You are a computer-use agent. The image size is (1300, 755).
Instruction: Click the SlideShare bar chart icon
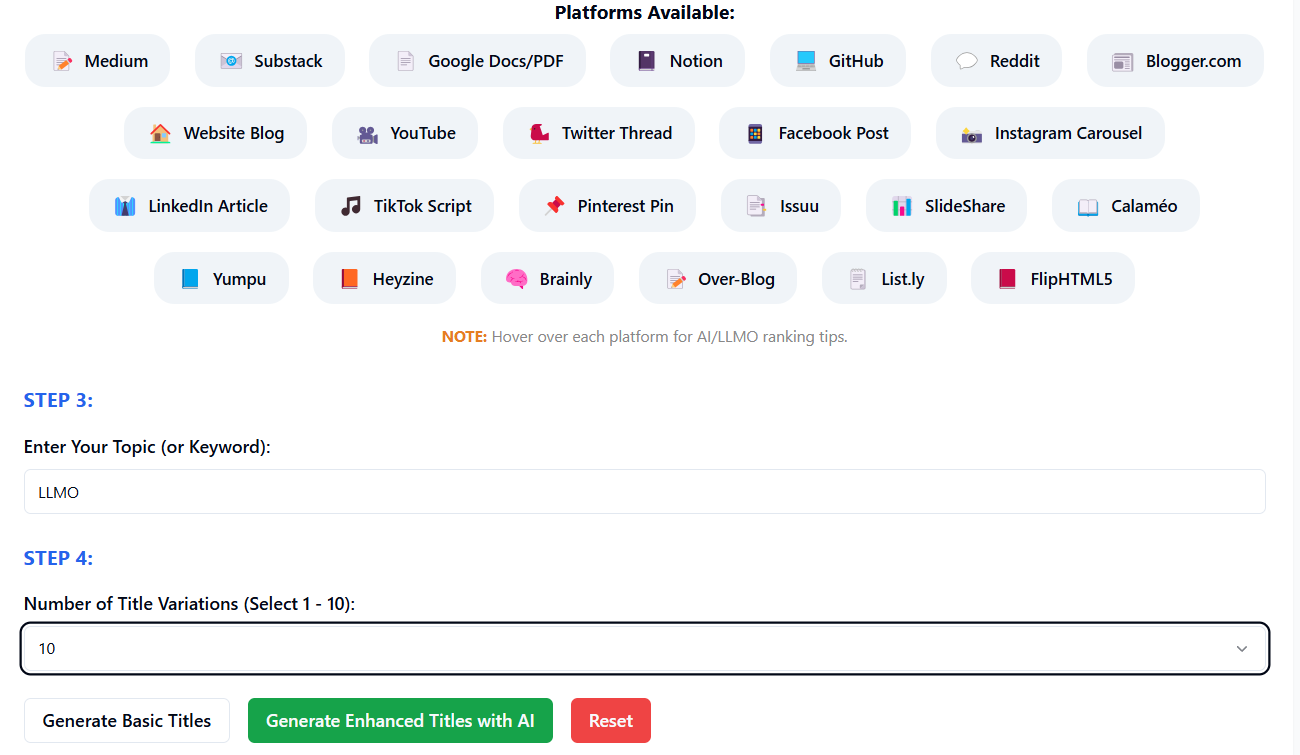coord(902,206)
